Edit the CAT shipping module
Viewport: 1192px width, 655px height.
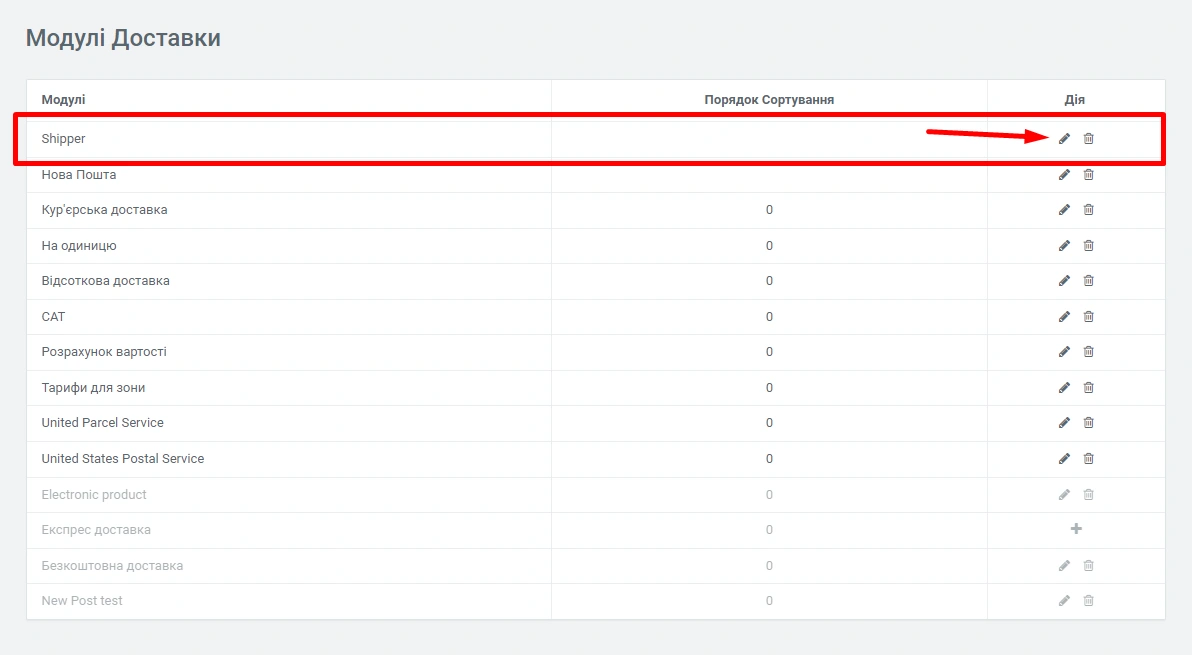(x=1064, y=317)
